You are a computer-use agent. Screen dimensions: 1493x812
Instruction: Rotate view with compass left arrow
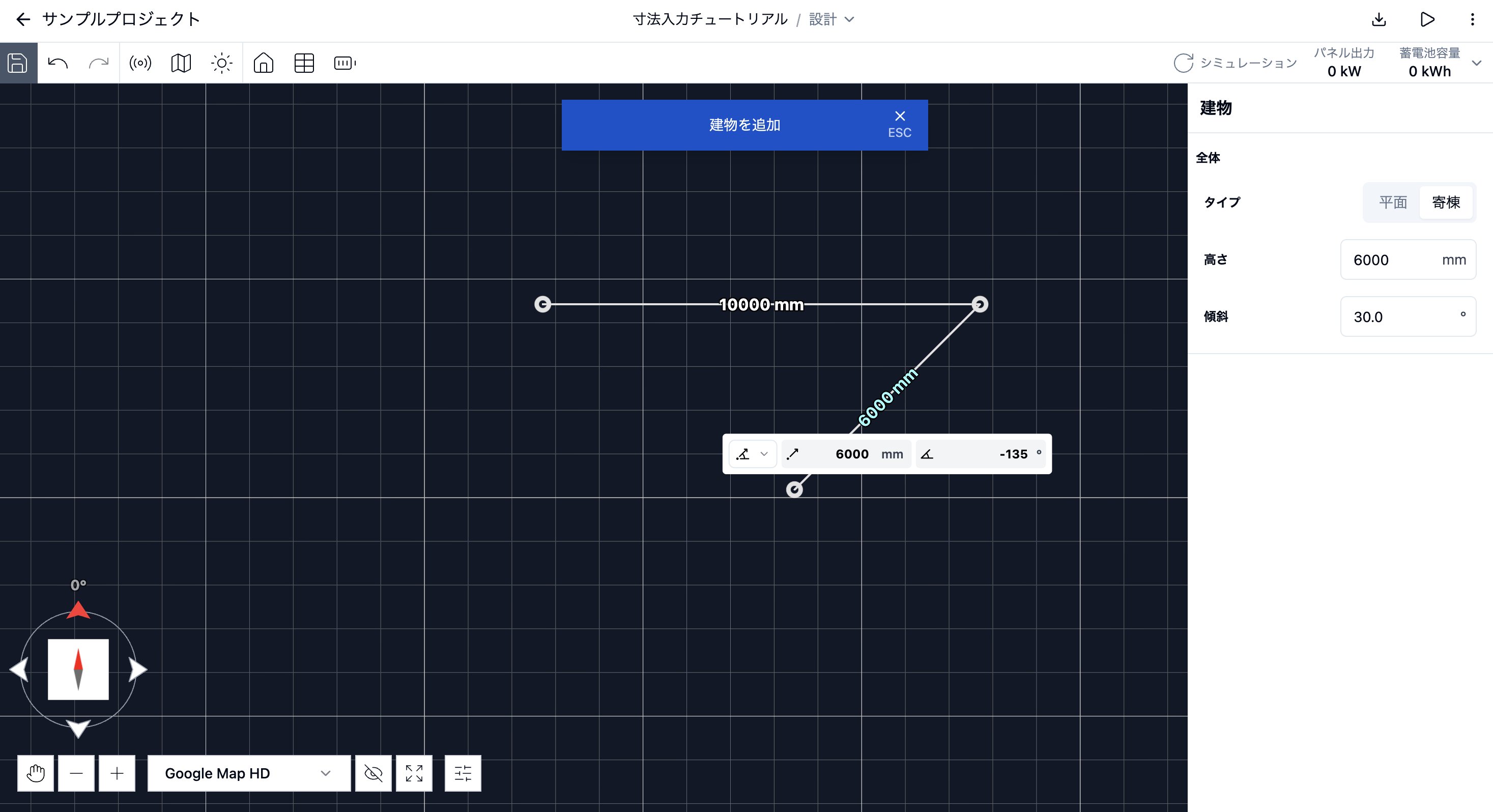[19, 670]
